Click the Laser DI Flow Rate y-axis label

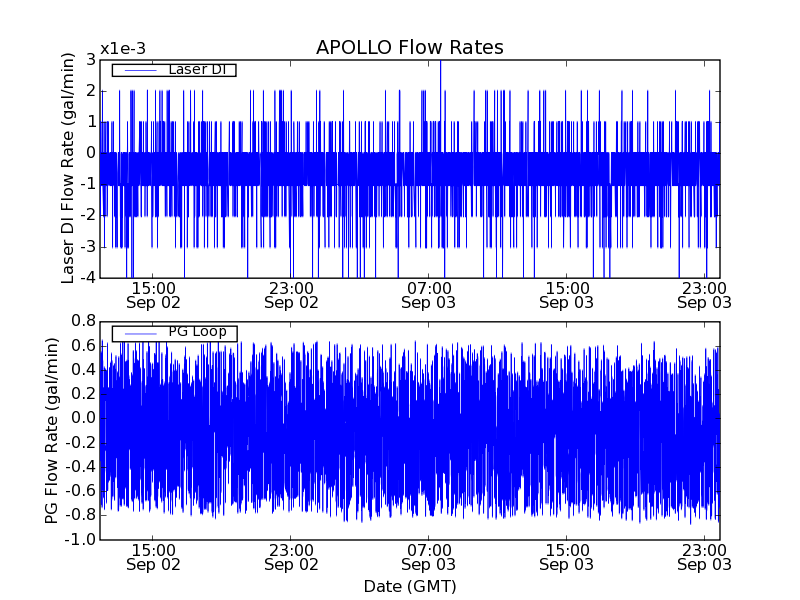(68, 168)
